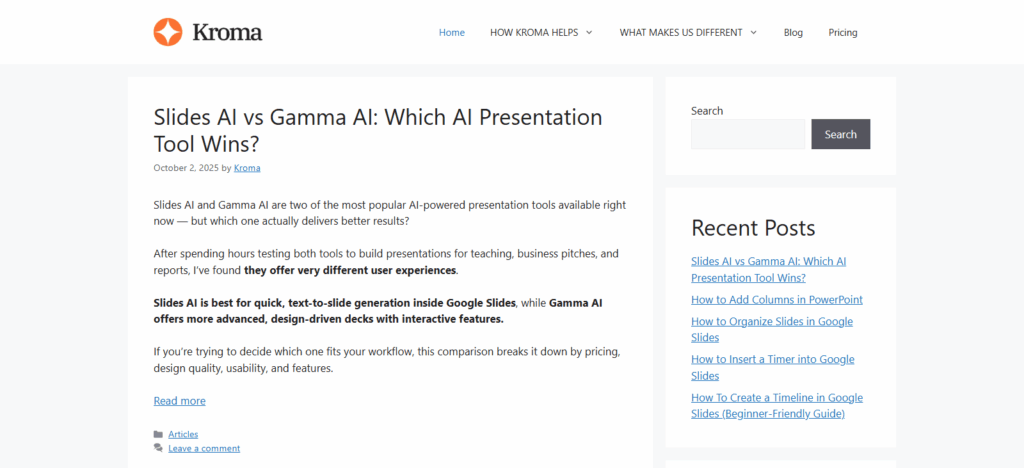1024x468 pixels.
Task: Expand the HOW KROMA HELPS chevron
Action: 589,32
